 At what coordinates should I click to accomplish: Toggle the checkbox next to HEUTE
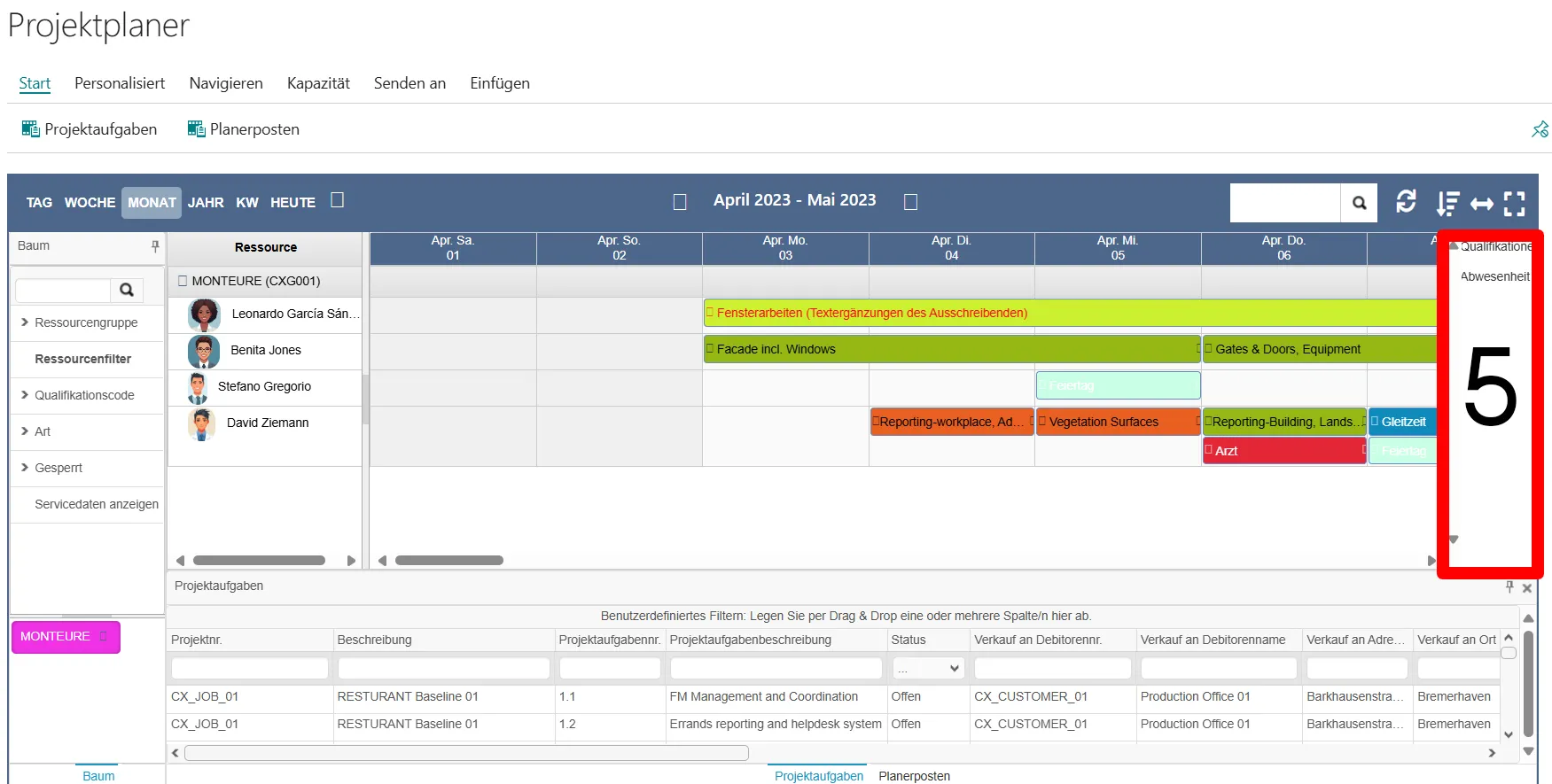click(337, 200)
